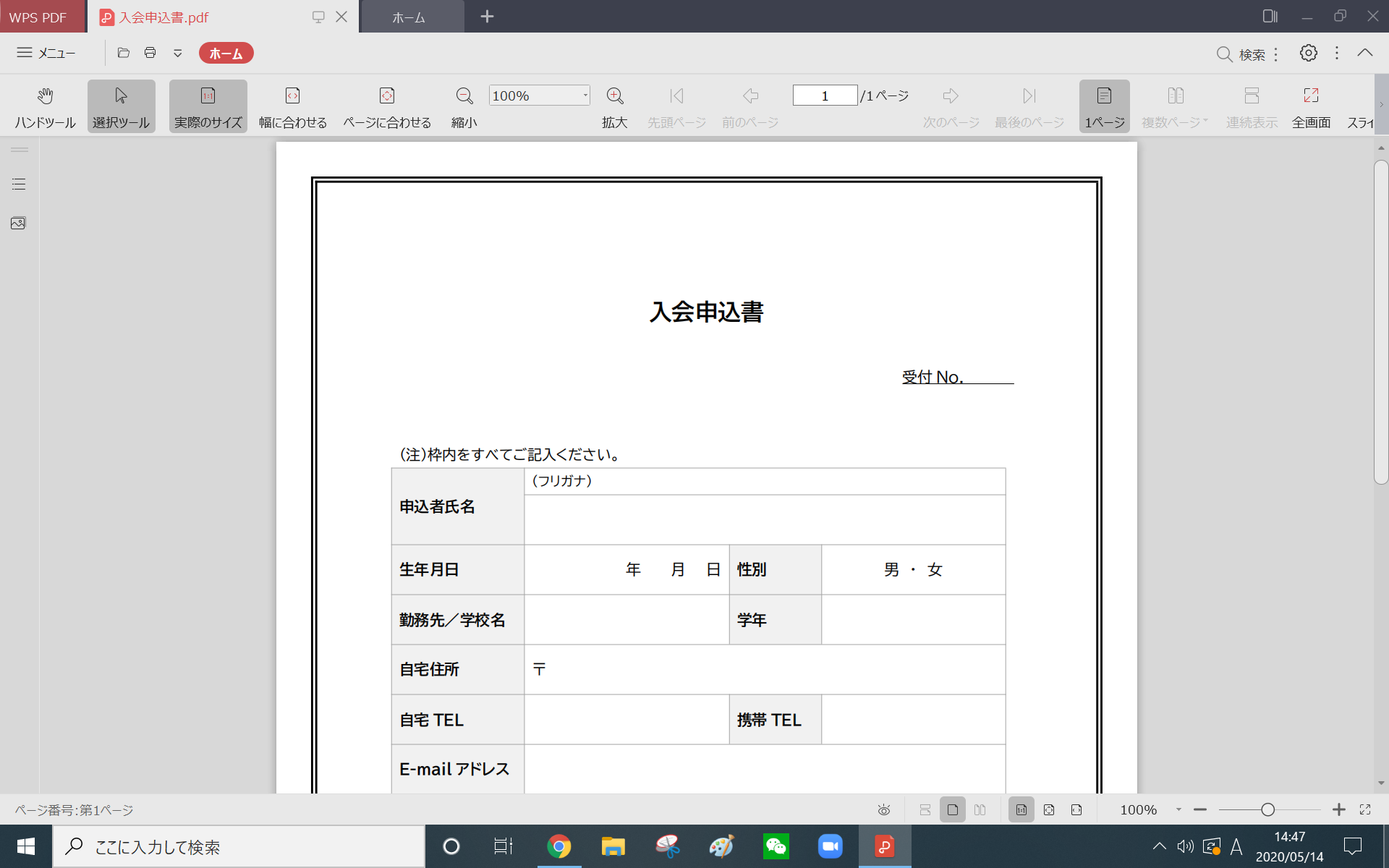Expand the quick access toolbar dropdown arrow
This screenshot has height=868, width=1389.
click(177, 53)
